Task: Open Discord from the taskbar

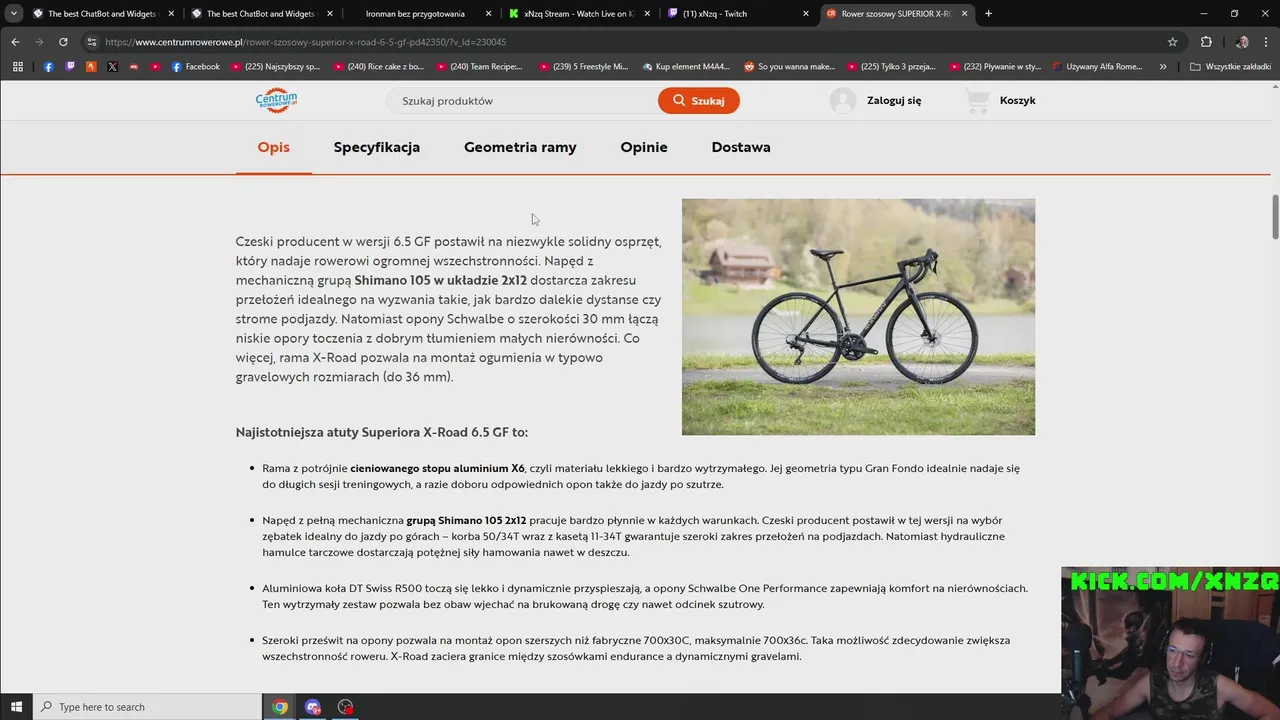Action: 313,707
